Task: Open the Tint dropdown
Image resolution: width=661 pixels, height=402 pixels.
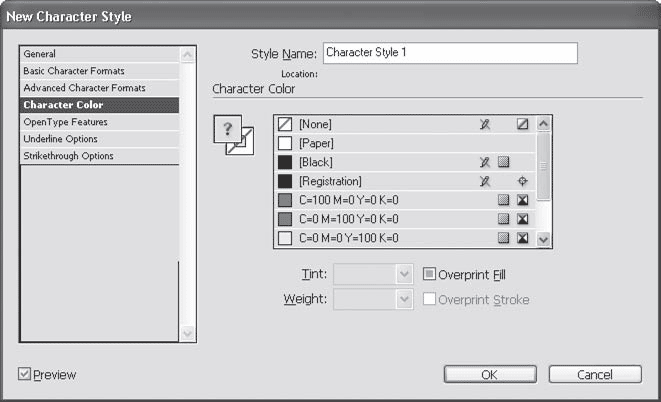Action: coord(404,273)
